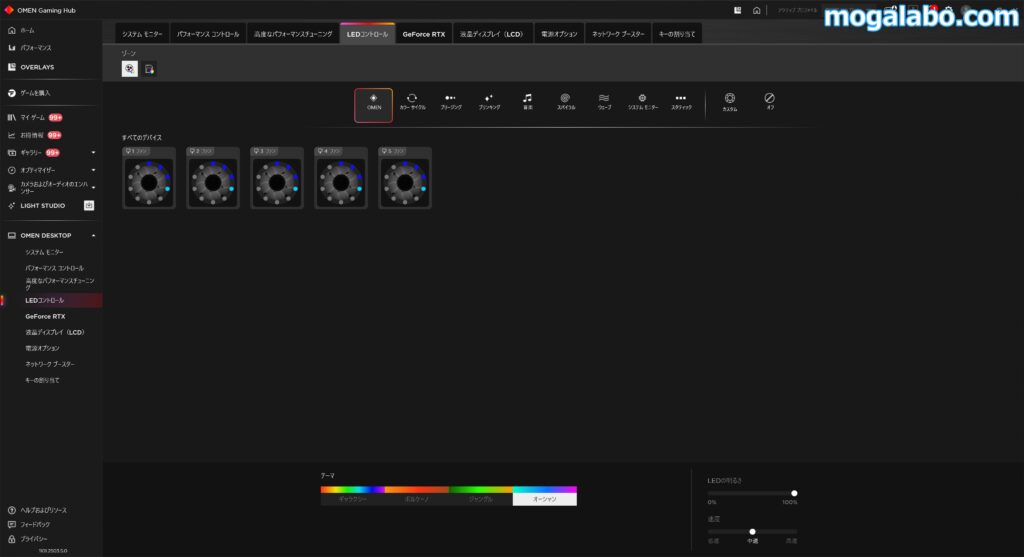Open the Custom (カスタム) lighting mode

729,102
